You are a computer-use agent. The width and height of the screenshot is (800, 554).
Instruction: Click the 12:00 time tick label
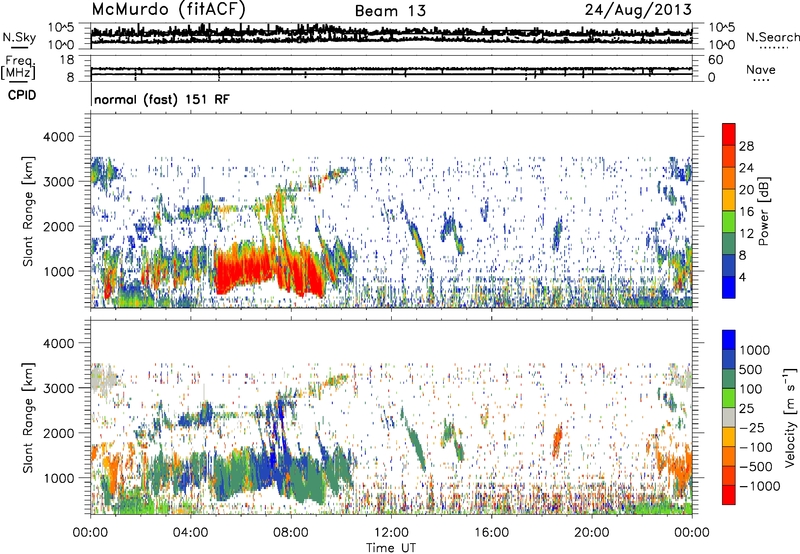point(391,533)
